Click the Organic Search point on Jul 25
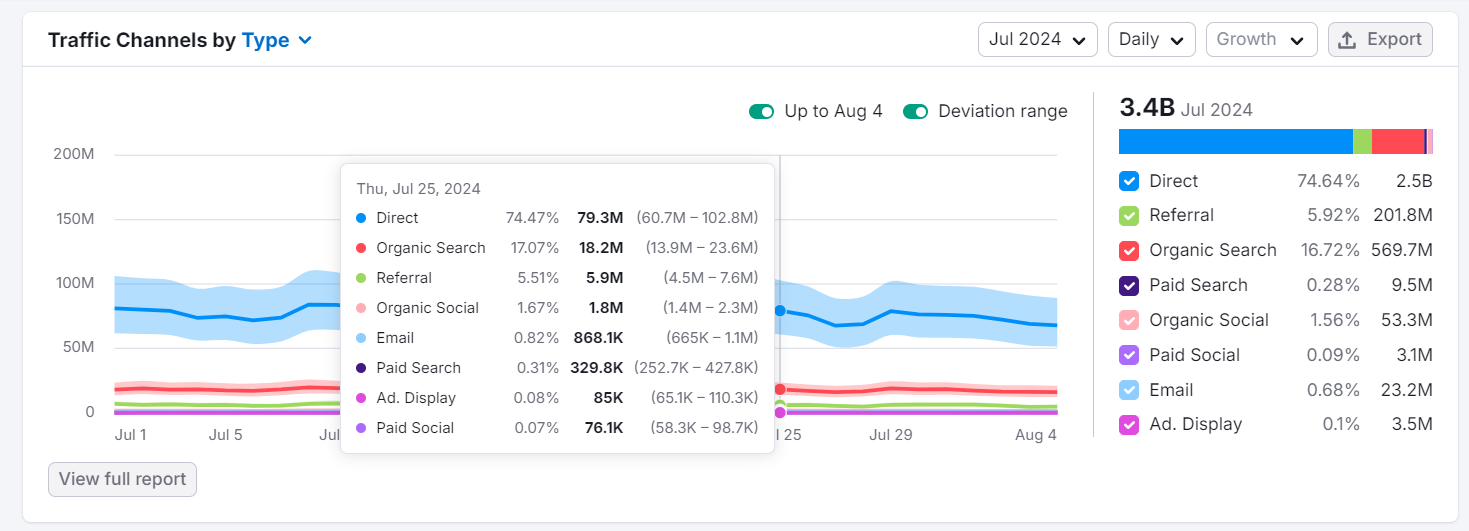1469x531 pixels. (780, 390)
